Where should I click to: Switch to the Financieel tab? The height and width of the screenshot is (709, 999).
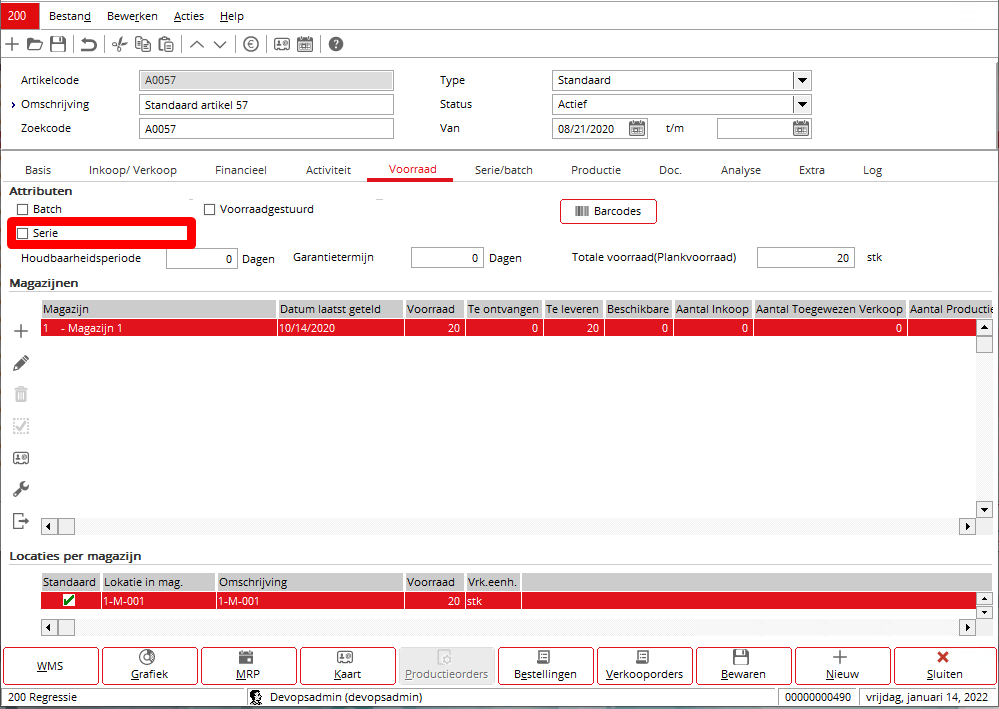[x=241, y=170]
